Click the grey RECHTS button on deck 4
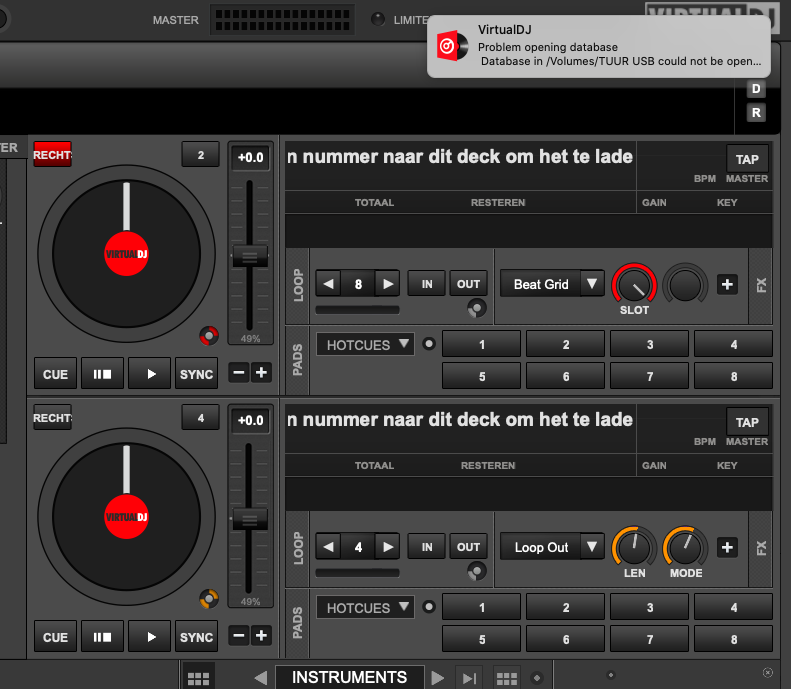This screenshot has width=791, height=689. pos(52,418)
